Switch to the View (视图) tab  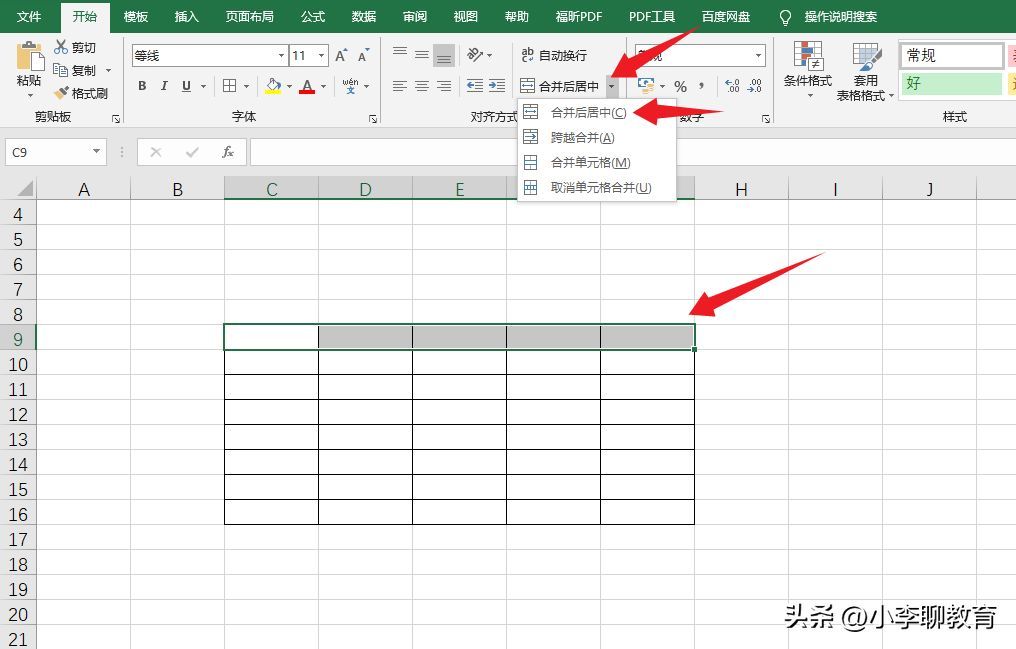pyautogui.click(x=465, y=17)
